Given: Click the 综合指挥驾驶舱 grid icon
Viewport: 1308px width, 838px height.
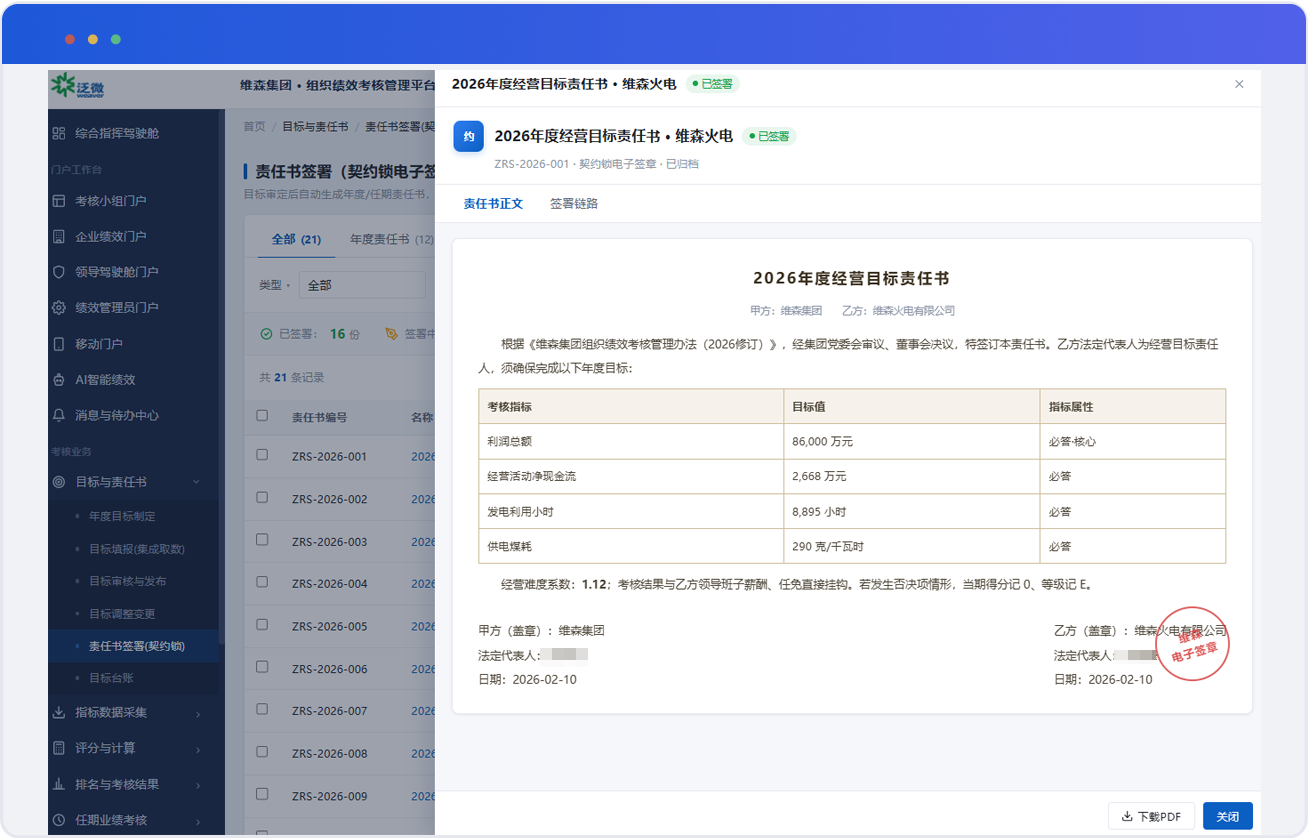Looking at the screenshot, I should [x=59, y=133].
